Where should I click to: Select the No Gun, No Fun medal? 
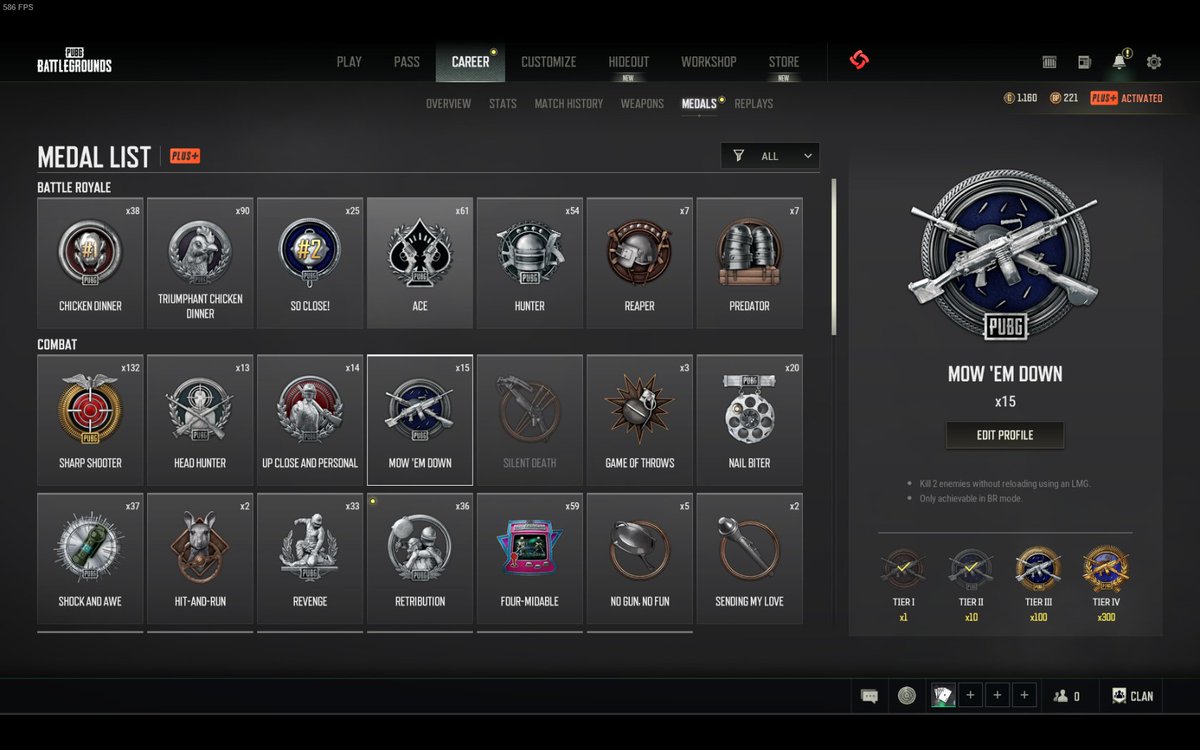click(x=640, y=558)
